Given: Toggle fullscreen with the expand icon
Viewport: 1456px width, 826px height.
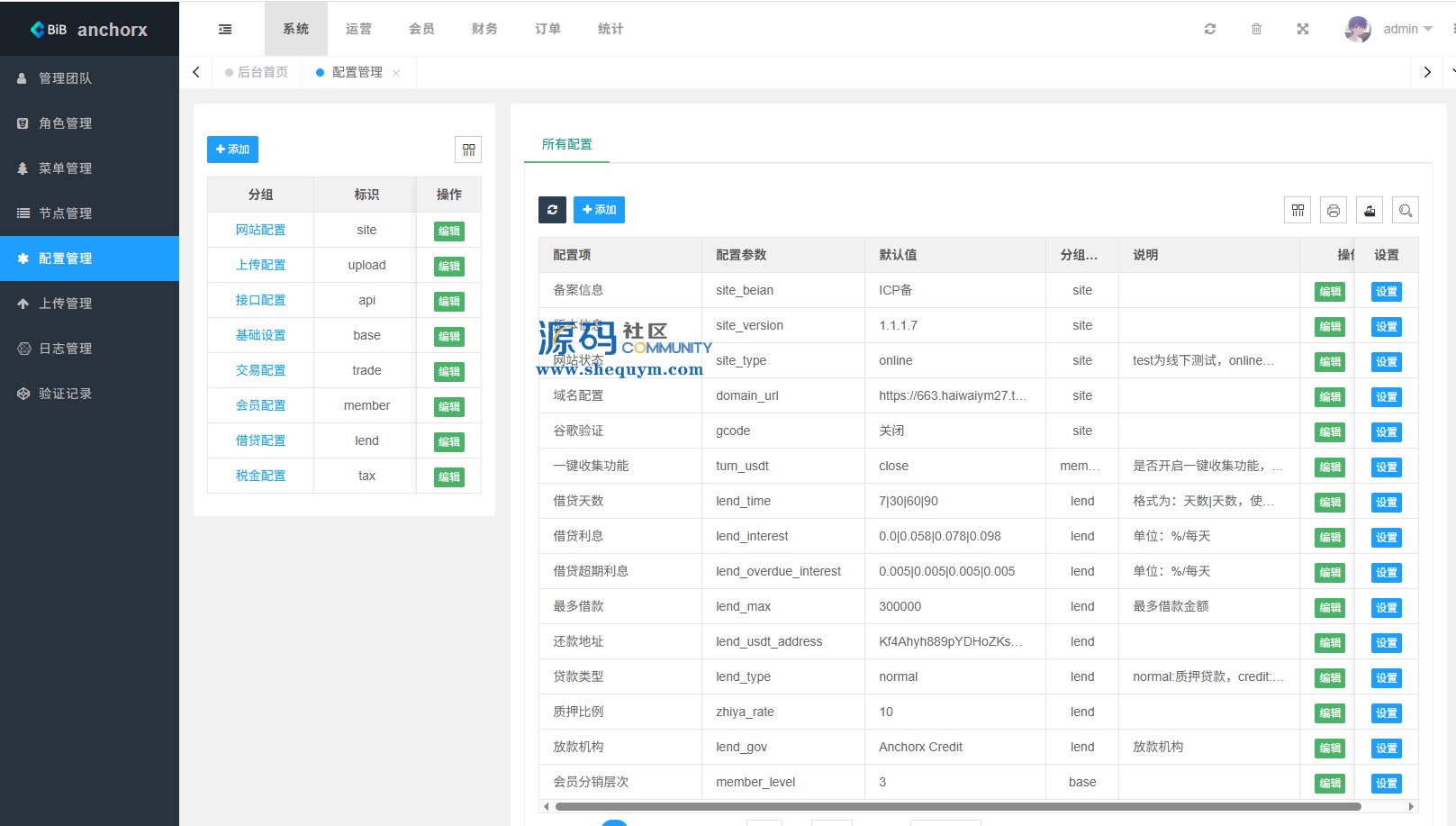Looking at the screenshot, I should (x=1303, y=29).
